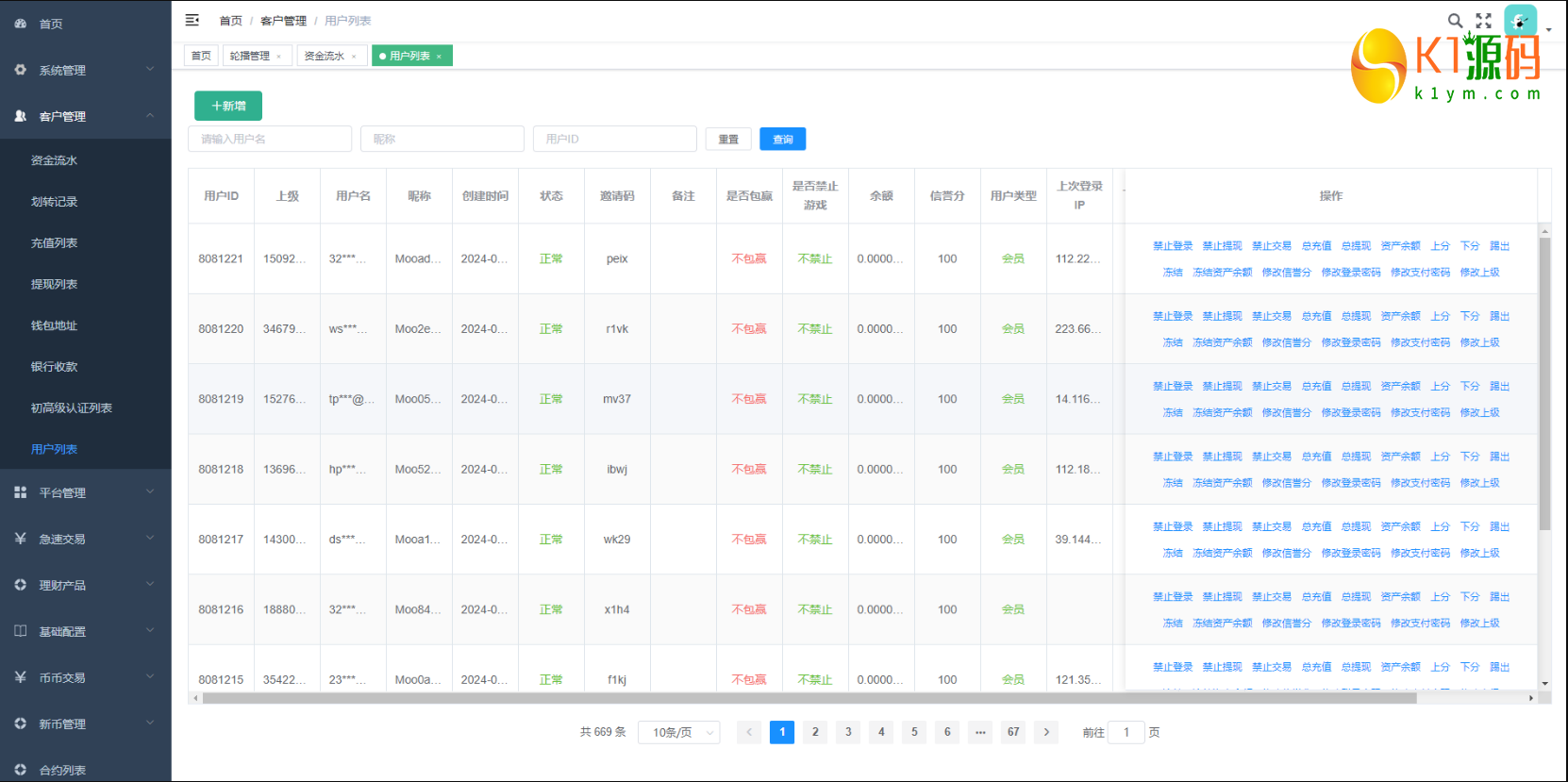
Task: Toggle fullscreen with the expand icon
Action: (1484, 20)
